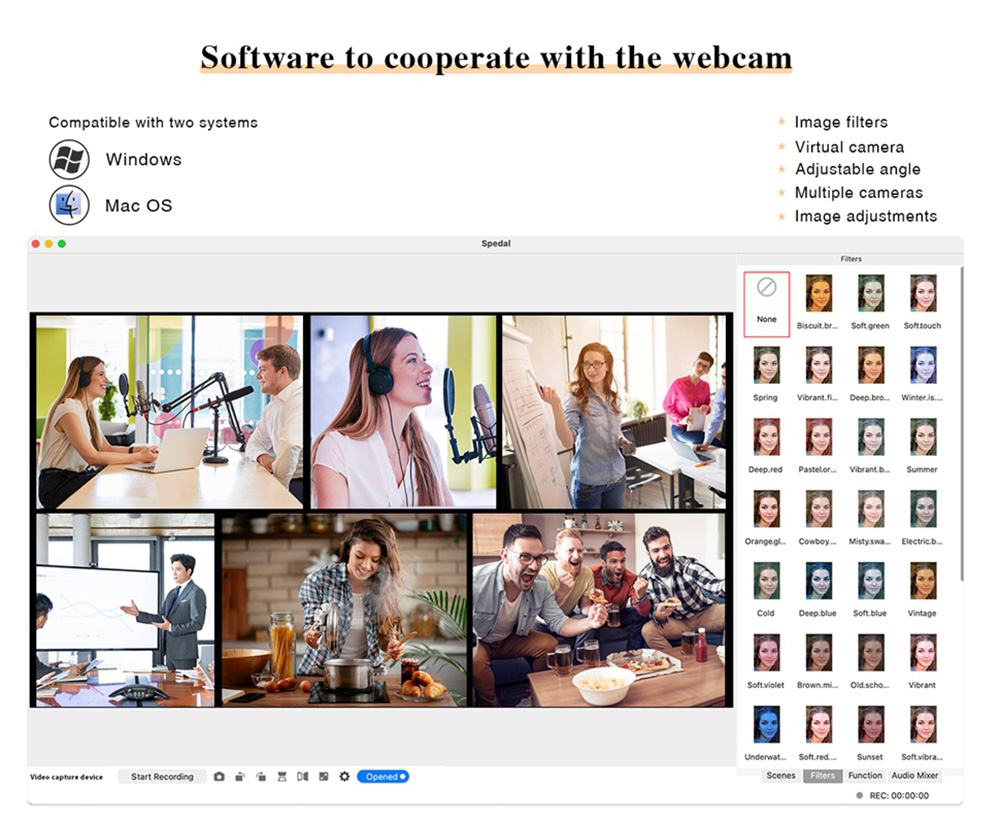Apply the Deep.red filter
The width and height of the screenshot is (1000, 819).
(x=767, y=438)
